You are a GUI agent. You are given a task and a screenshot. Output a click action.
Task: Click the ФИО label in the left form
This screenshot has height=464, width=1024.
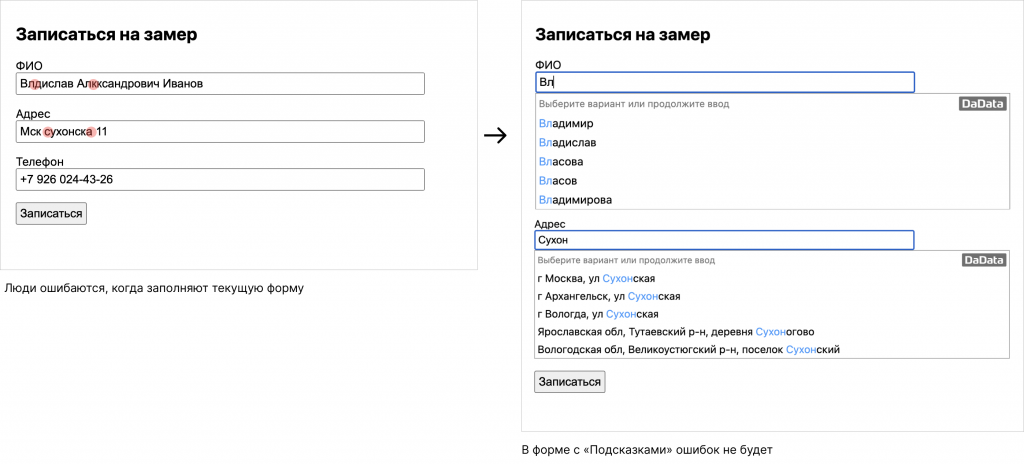[29, 65]
